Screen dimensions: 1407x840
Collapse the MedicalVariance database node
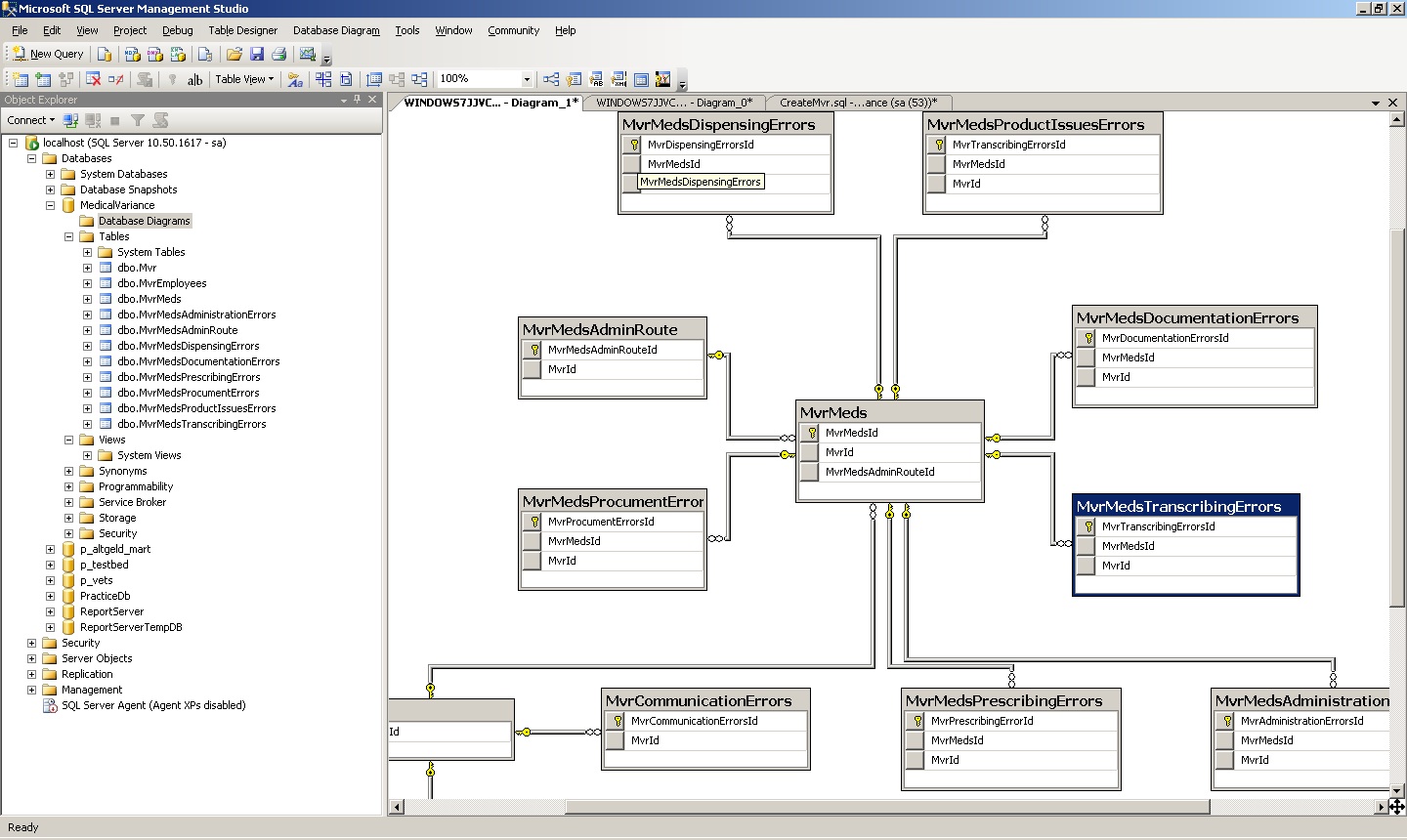(x=51, y=205)
